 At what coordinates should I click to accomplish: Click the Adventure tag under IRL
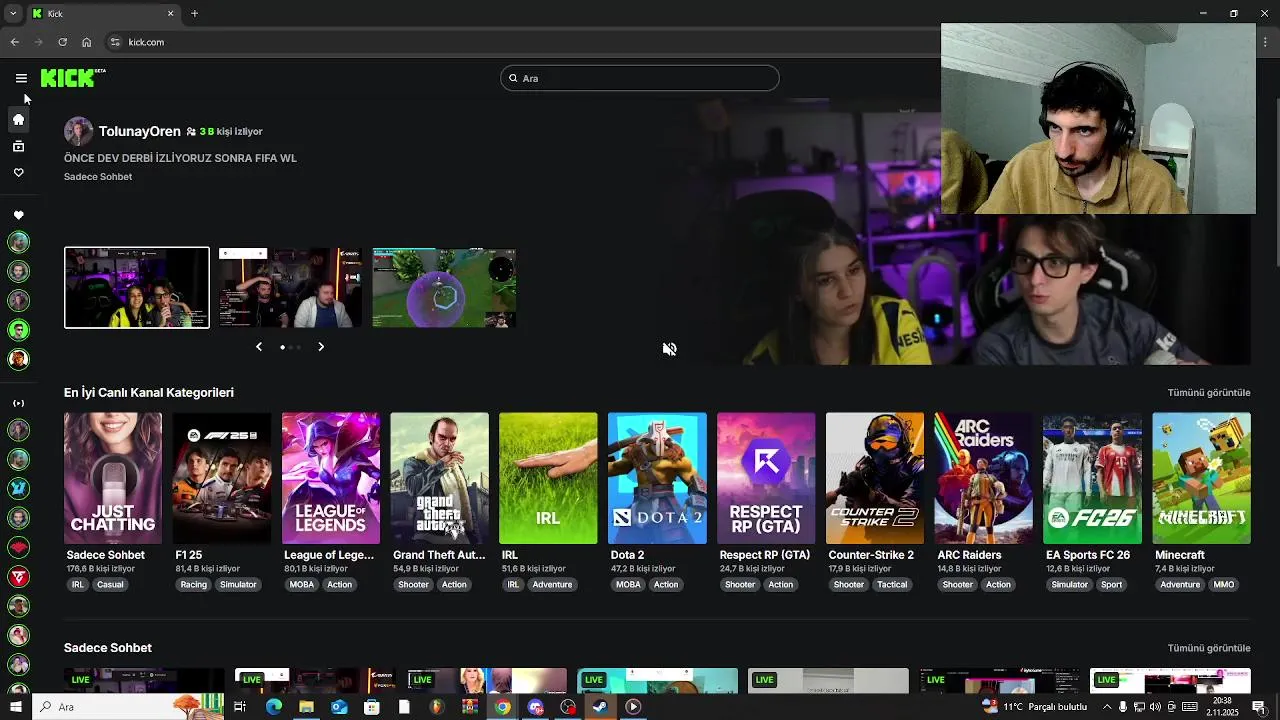(x=552, y=585)
